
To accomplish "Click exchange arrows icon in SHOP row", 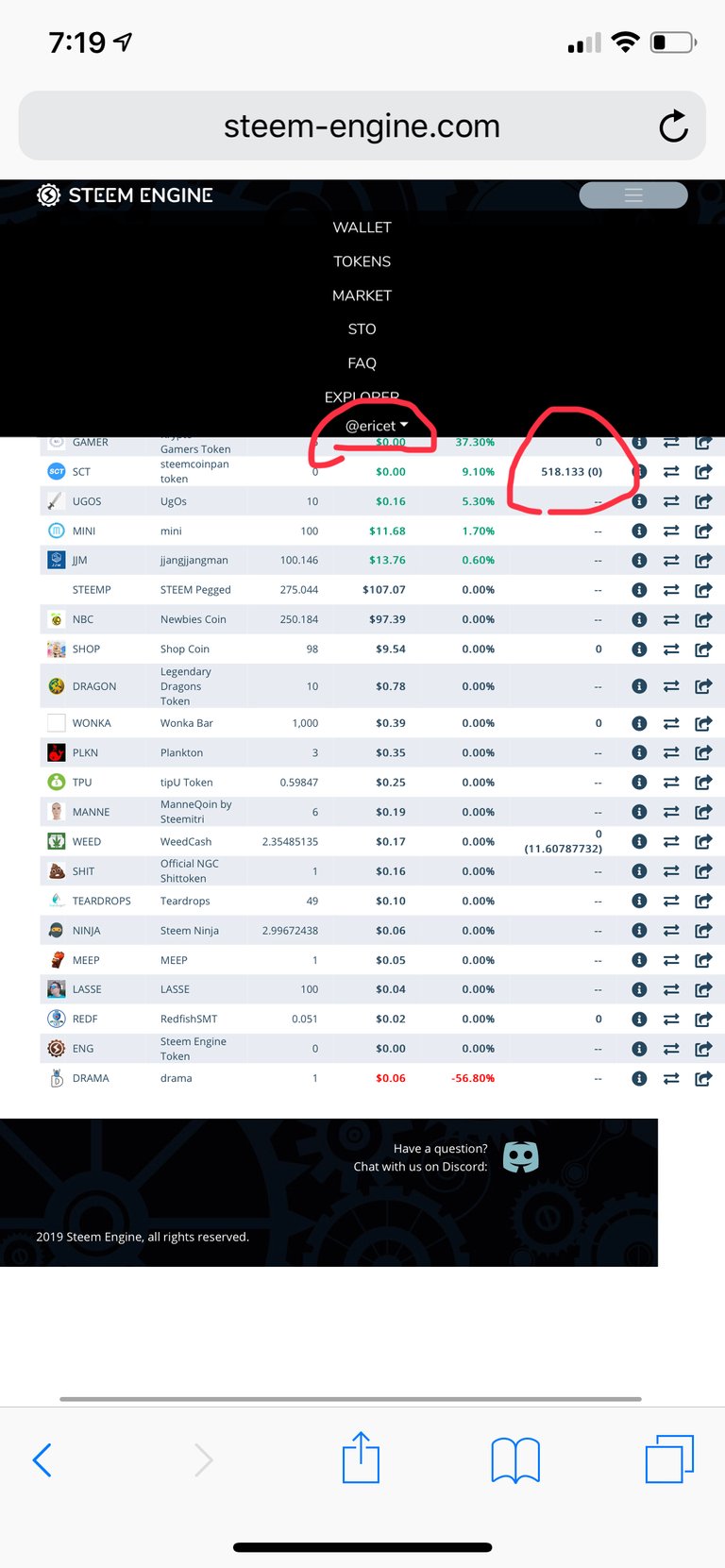I will (671, 649).
